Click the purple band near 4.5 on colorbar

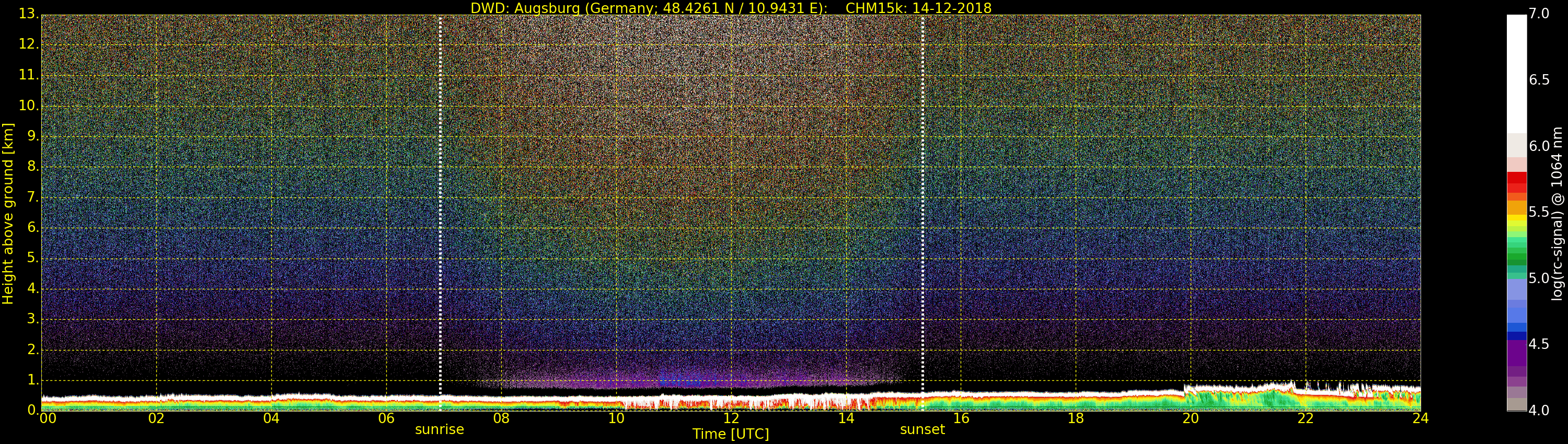click(1516, 353)
